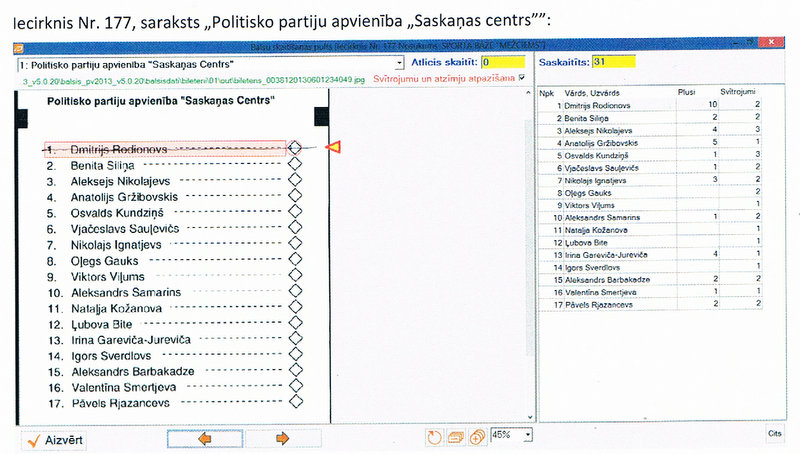Click diamond mark next to Irina Gareviča-Jureviča
The height and width of the screenshot is (454, 800).
pyautogui.click(x=295, y=338)
